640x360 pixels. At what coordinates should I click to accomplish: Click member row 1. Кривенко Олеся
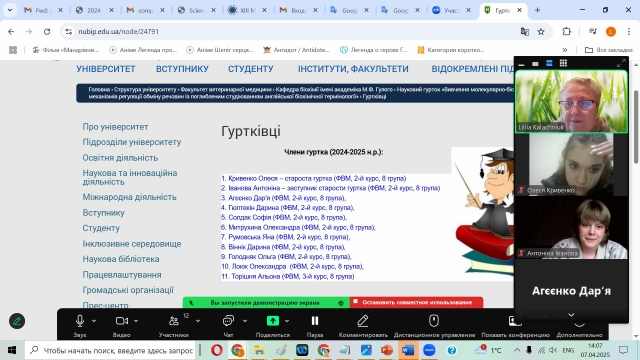313,178
